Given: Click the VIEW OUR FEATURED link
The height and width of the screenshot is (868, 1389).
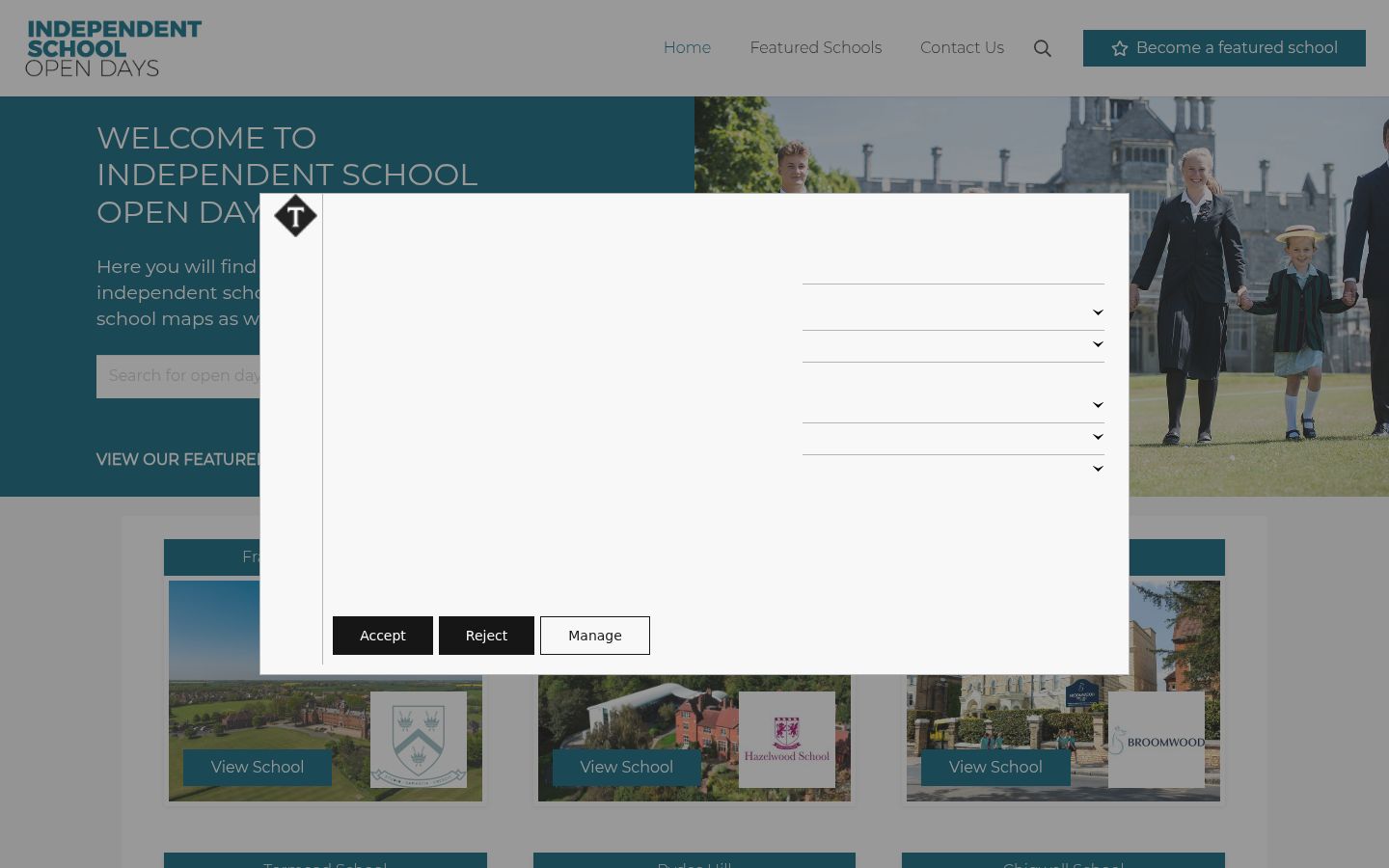Looking at the screenshot, I should [x=178, y=460].
